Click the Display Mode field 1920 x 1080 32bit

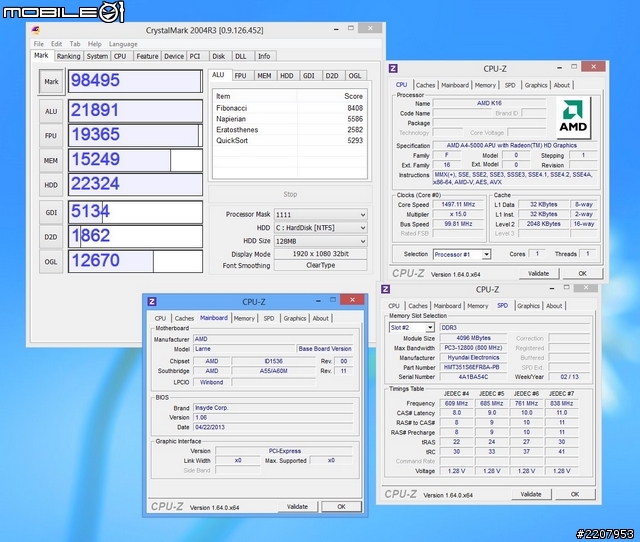pos(320,254)
